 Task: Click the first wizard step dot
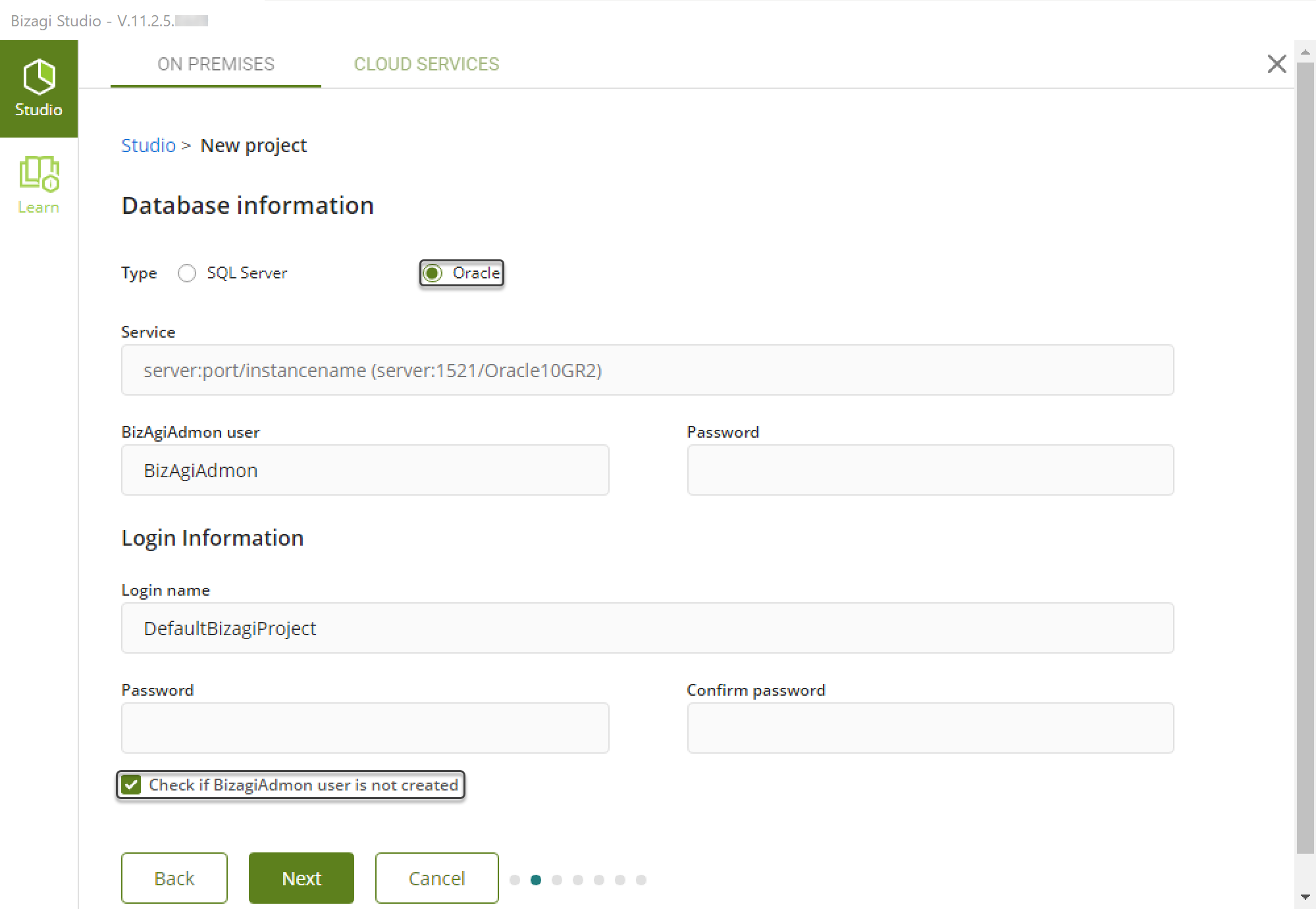(515, 880)
